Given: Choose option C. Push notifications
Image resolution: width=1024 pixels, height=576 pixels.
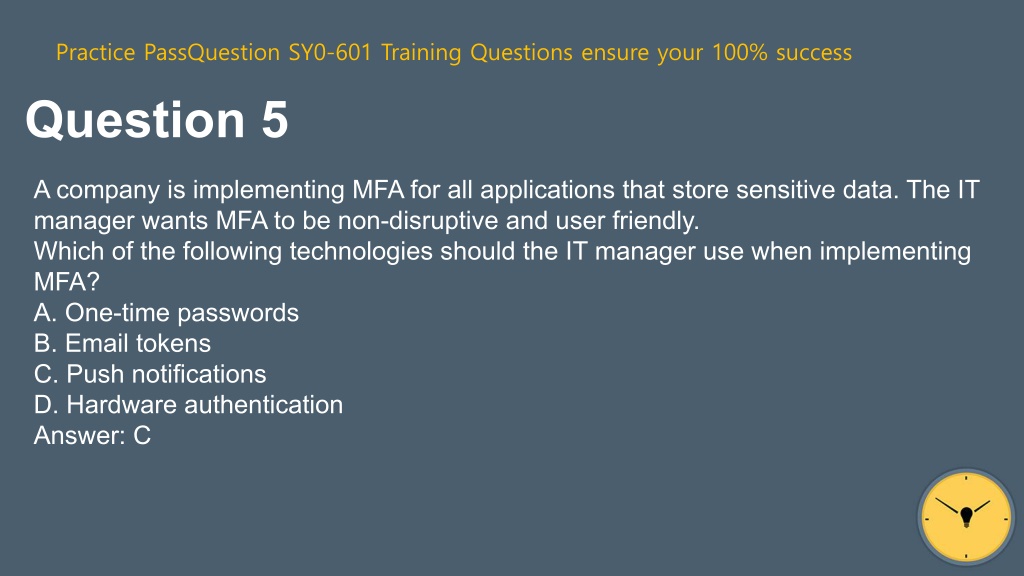Looking at the screenshot, I should 150,374.
